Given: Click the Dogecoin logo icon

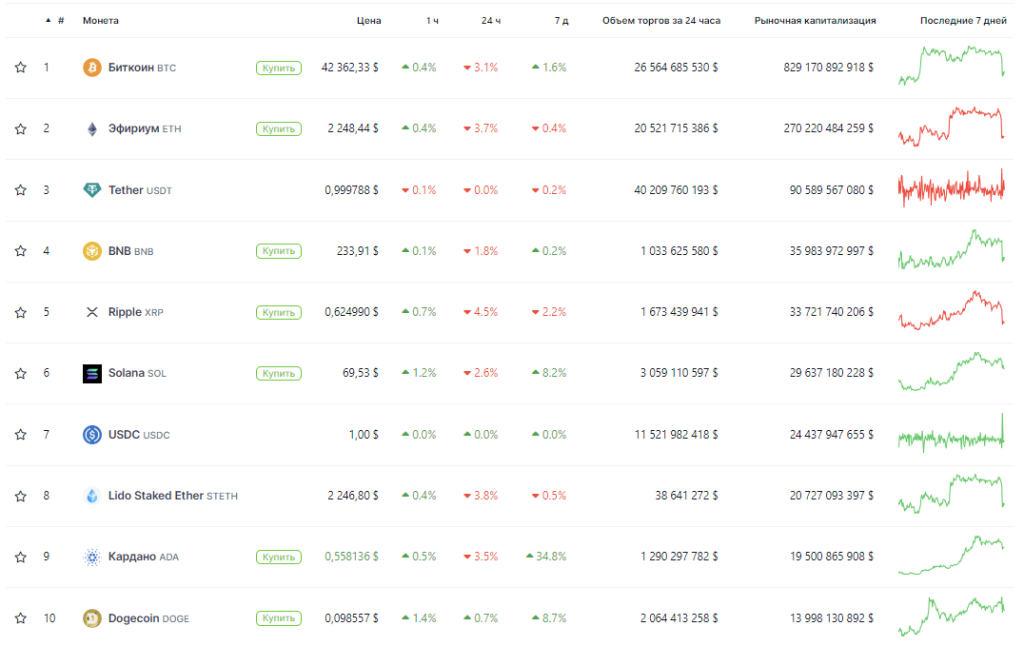Looking at the screenshot, I should (x=92, y=618).
